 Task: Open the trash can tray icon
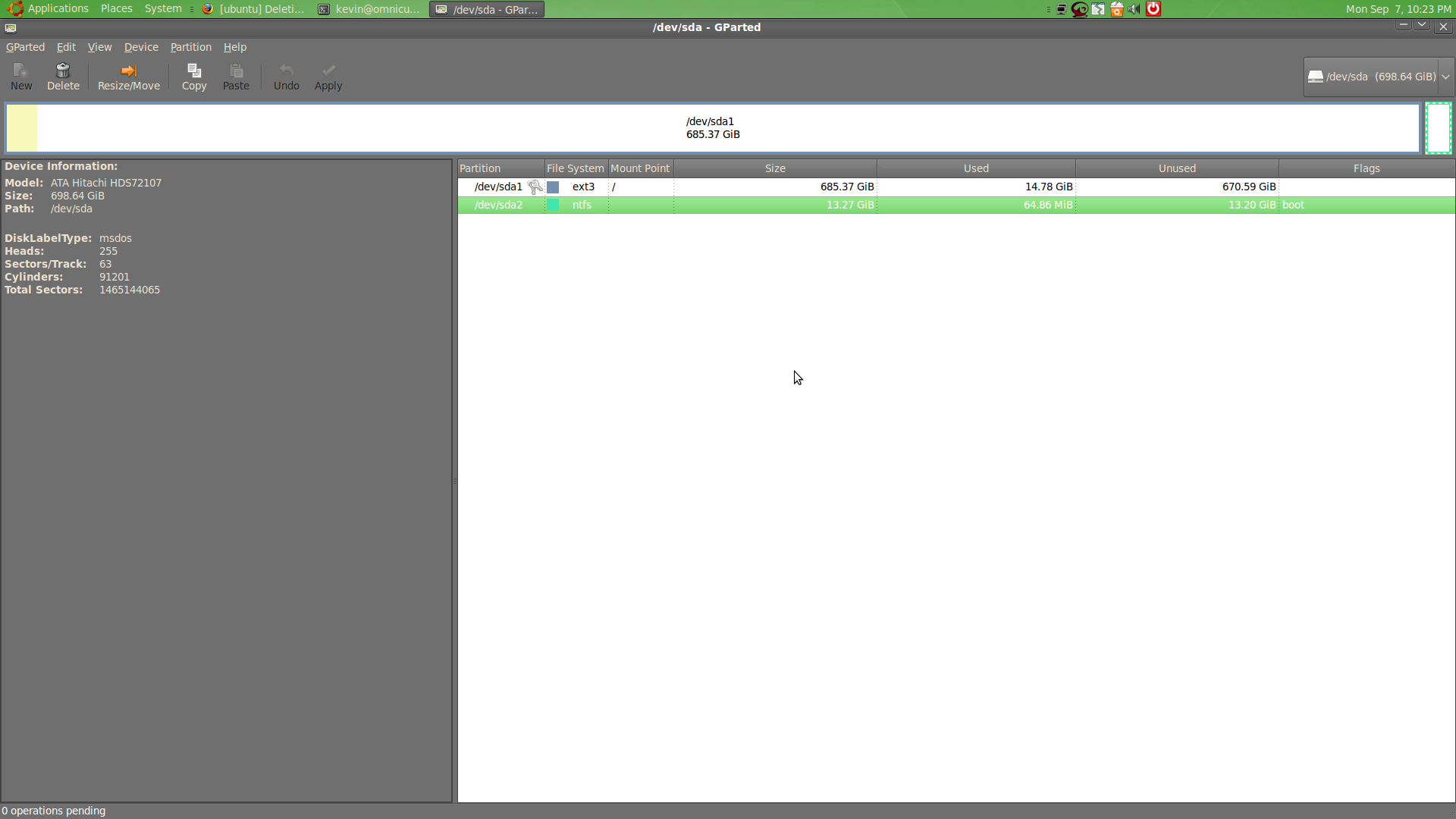click(x=1116, y=9)
